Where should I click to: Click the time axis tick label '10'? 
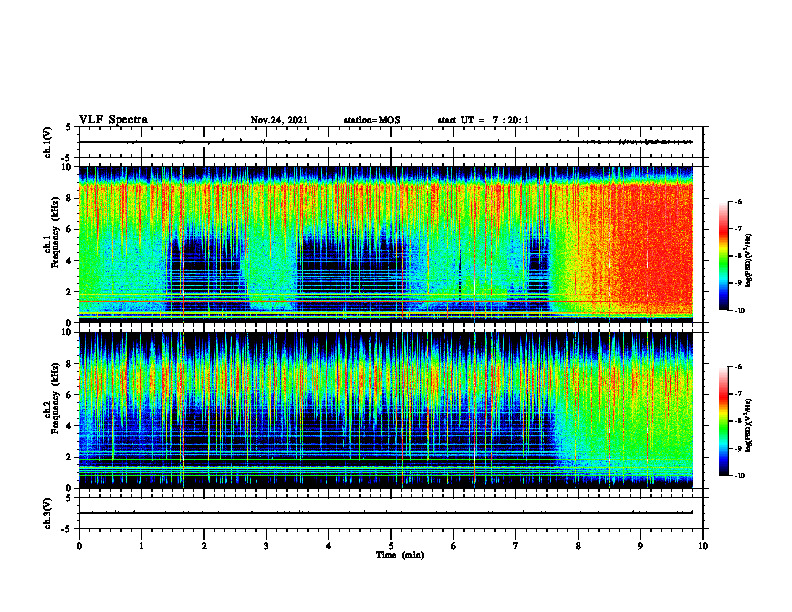click(703, 546)
